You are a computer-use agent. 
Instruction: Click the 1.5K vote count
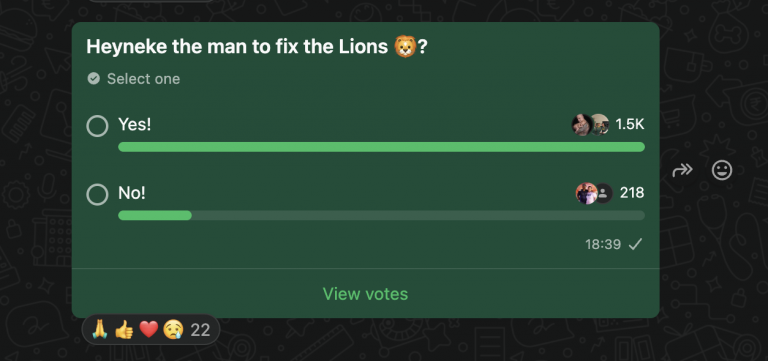[630, 124]
